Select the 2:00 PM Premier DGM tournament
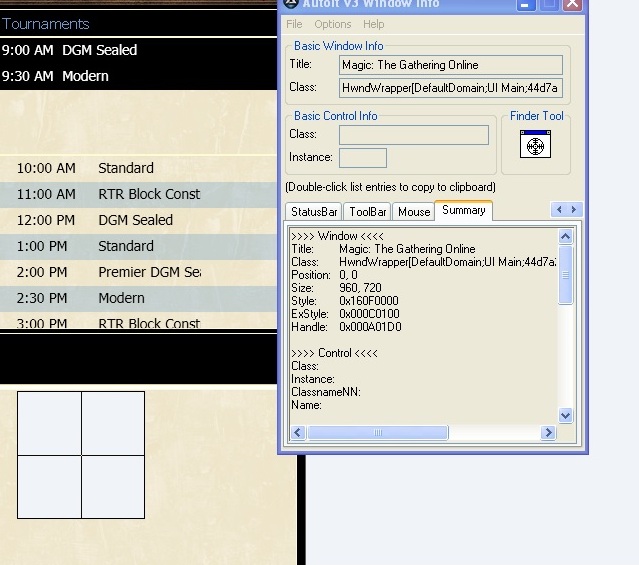The width and height of the screenshot is (639, 565). point(100,272)
